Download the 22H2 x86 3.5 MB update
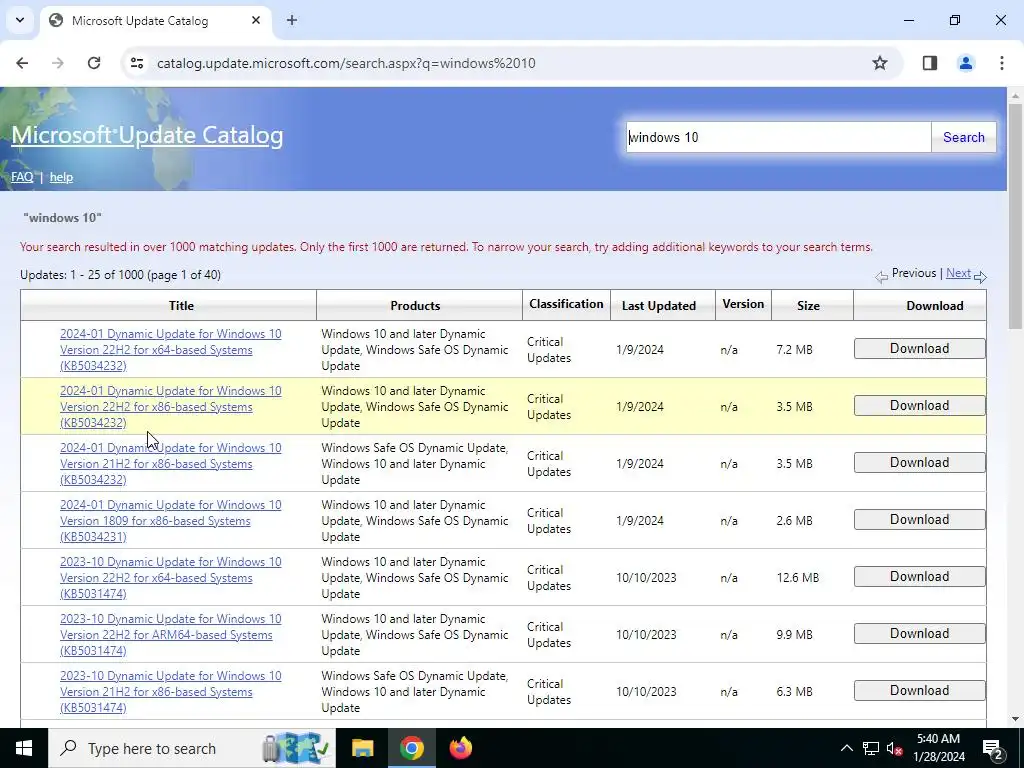 point(920,406)
